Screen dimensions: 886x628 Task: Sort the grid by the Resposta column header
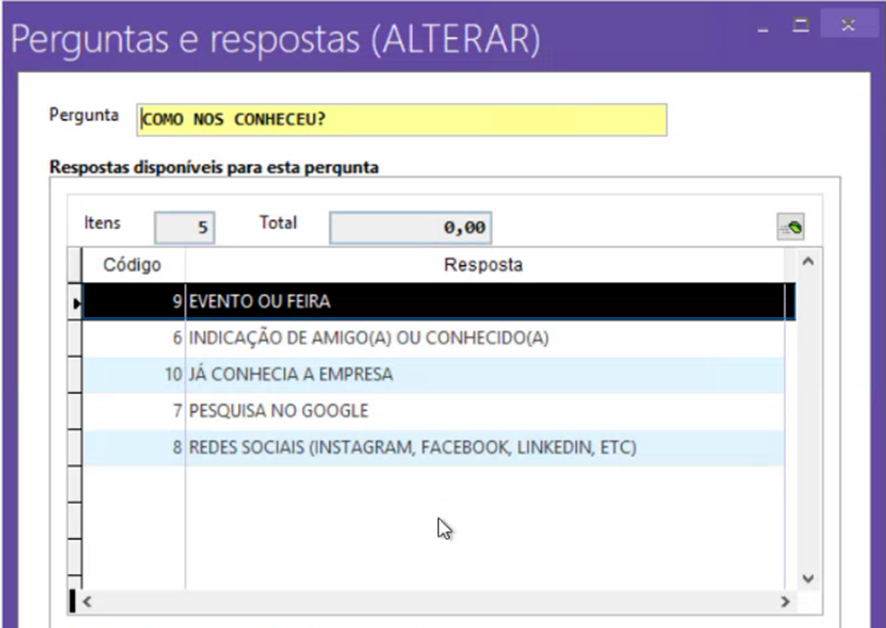(484, 265)
